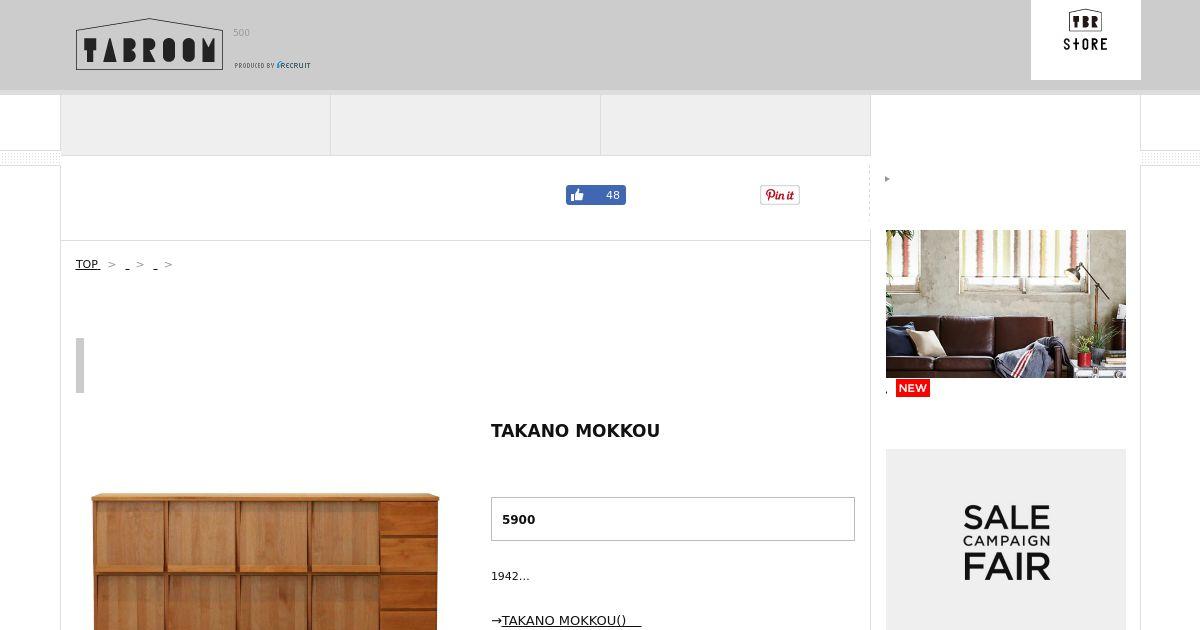
Task: Click the TABROOM house logo
Action: click(149, 44)
